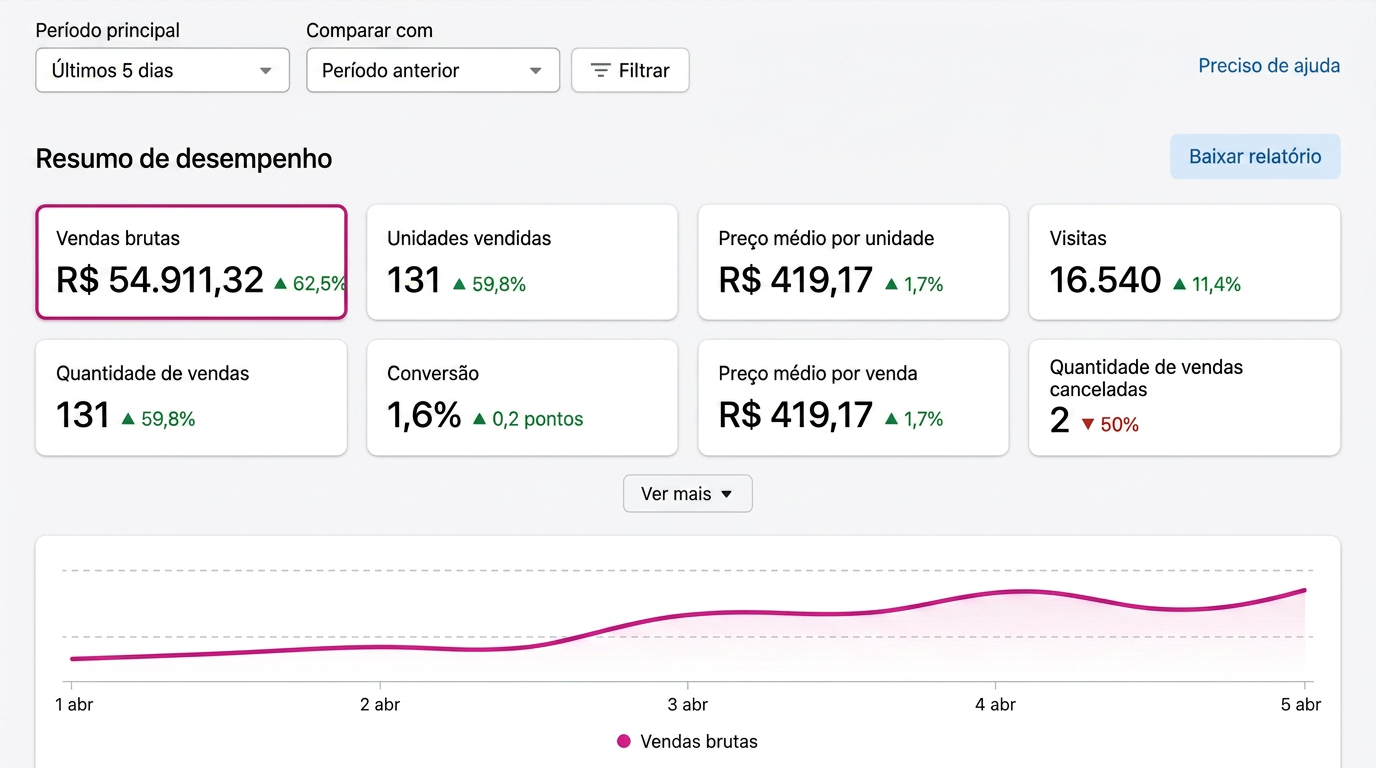This screenshot has width=1376, height=768.
Task: Click the Filtrar button
Action: pos(630,70)
